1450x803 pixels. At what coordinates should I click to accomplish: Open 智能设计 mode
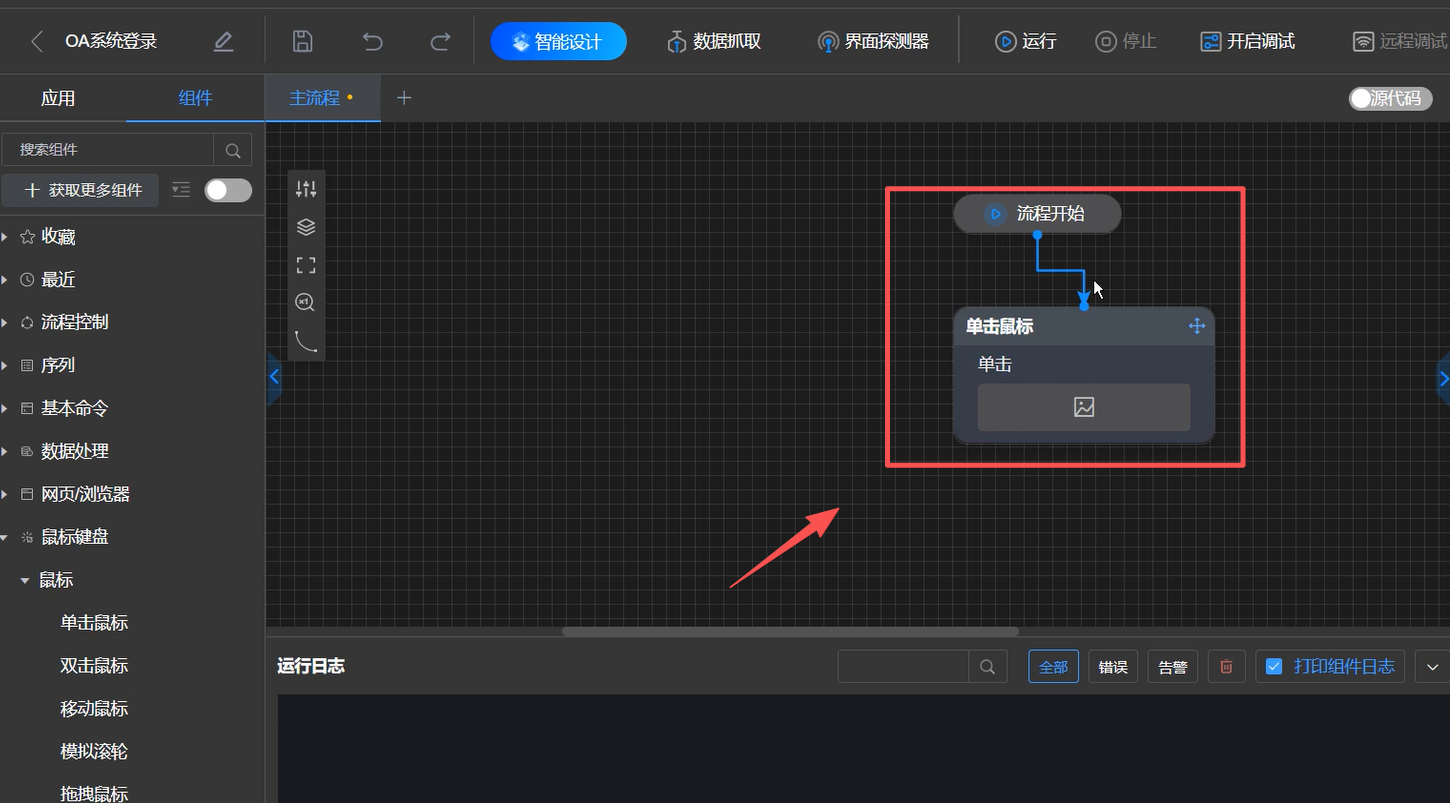click(x=558, y=41)
